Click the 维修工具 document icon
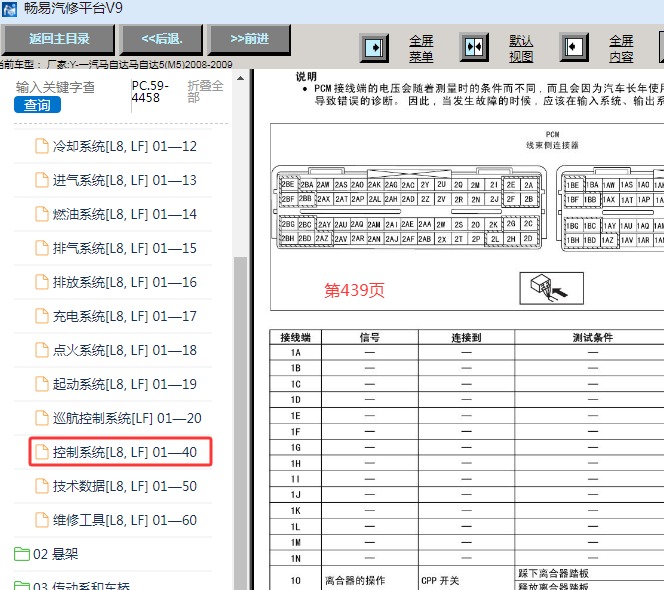Image resolution: width=664 pixels, height=590 pixels. pos(42,519)
